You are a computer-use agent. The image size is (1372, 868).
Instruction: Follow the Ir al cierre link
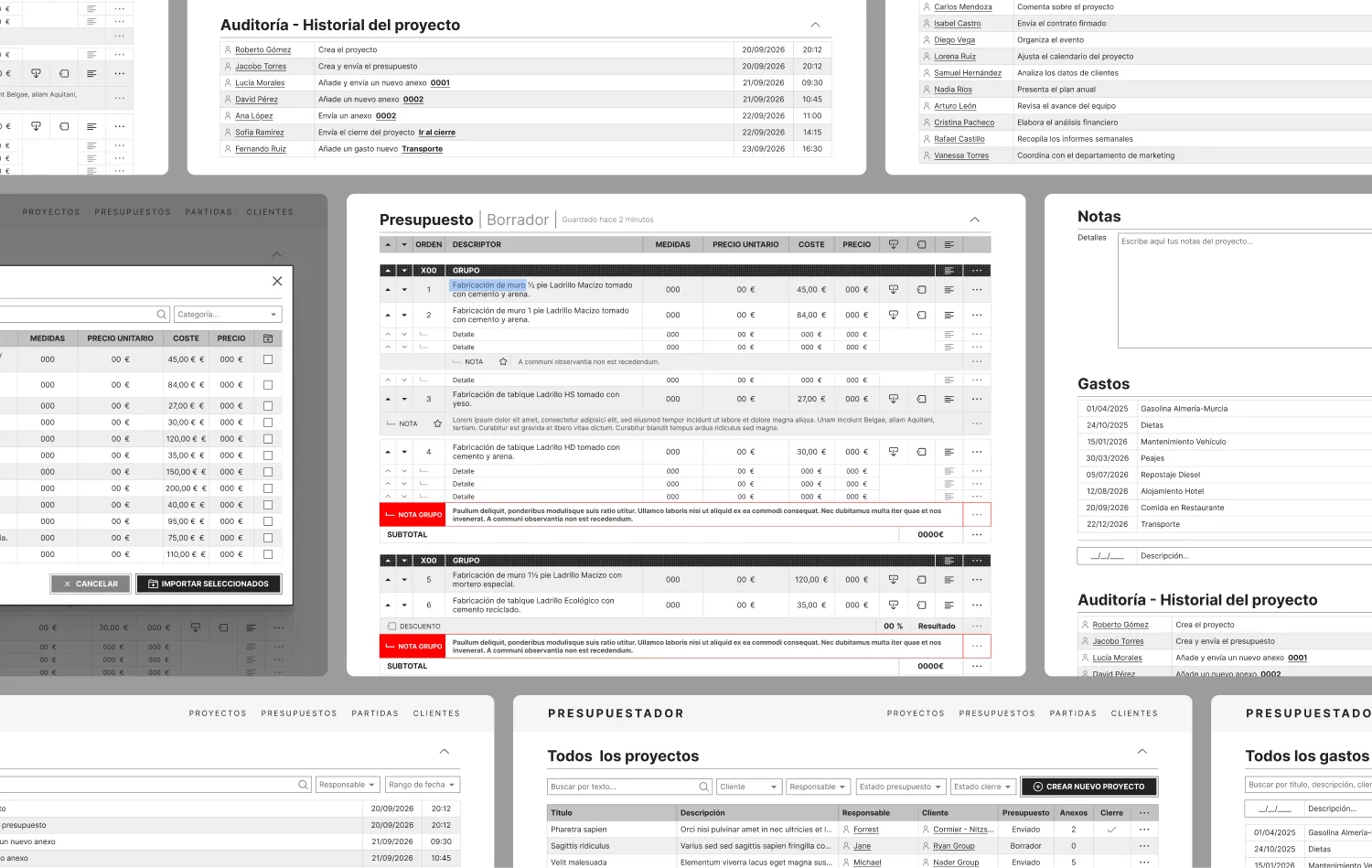pyautogui.click(x=436, y=133)
